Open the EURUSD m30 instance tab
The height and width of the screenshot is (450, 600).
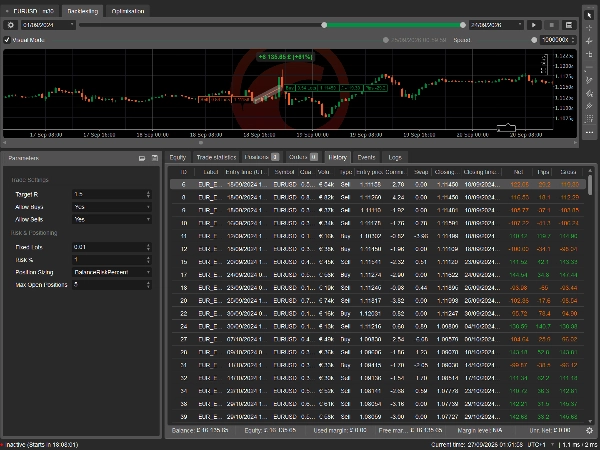tap(31, 11)
